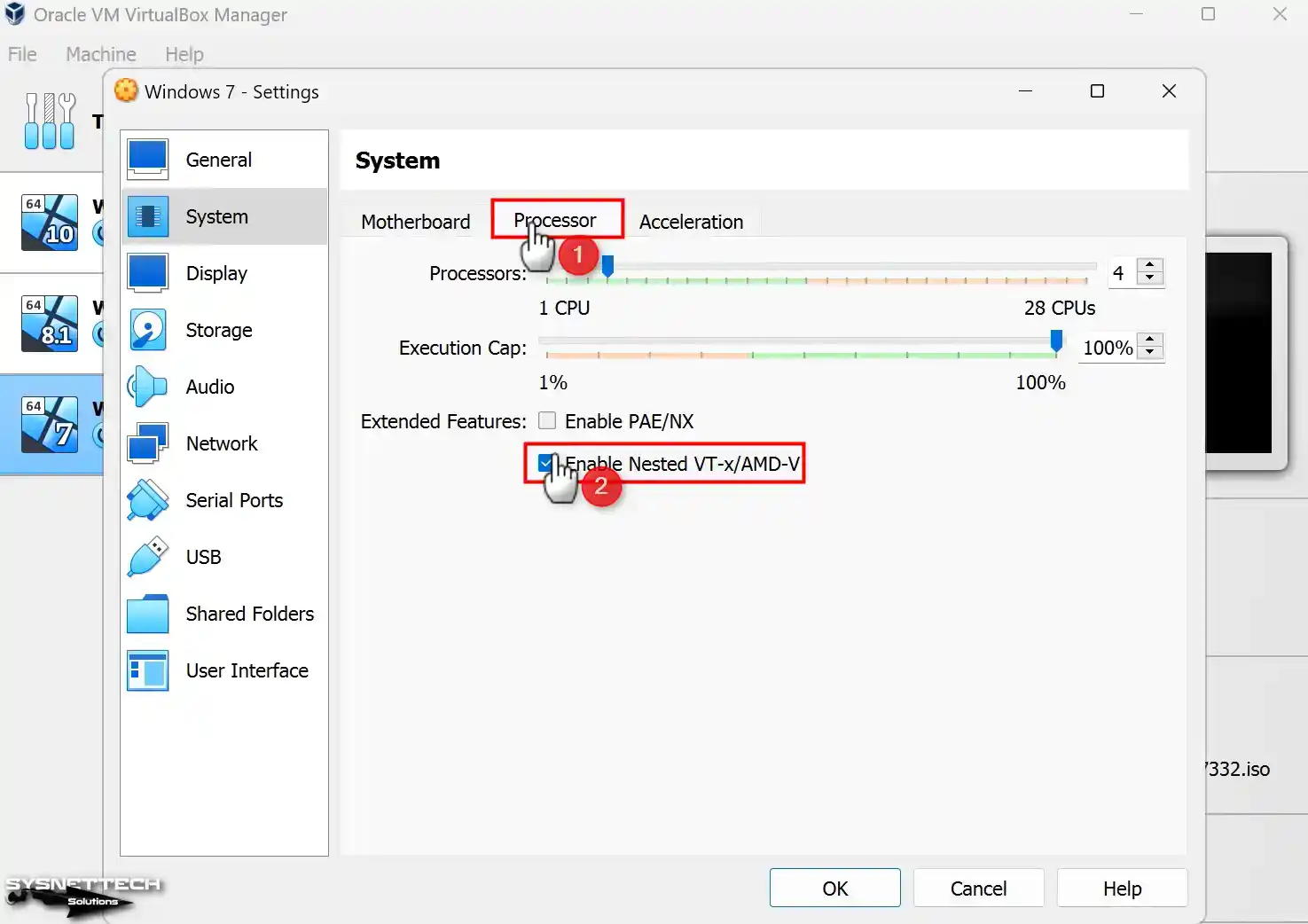Select the Windows 8.1 VM icon in Manager
1308x924 pixels.
pos(50,324)
